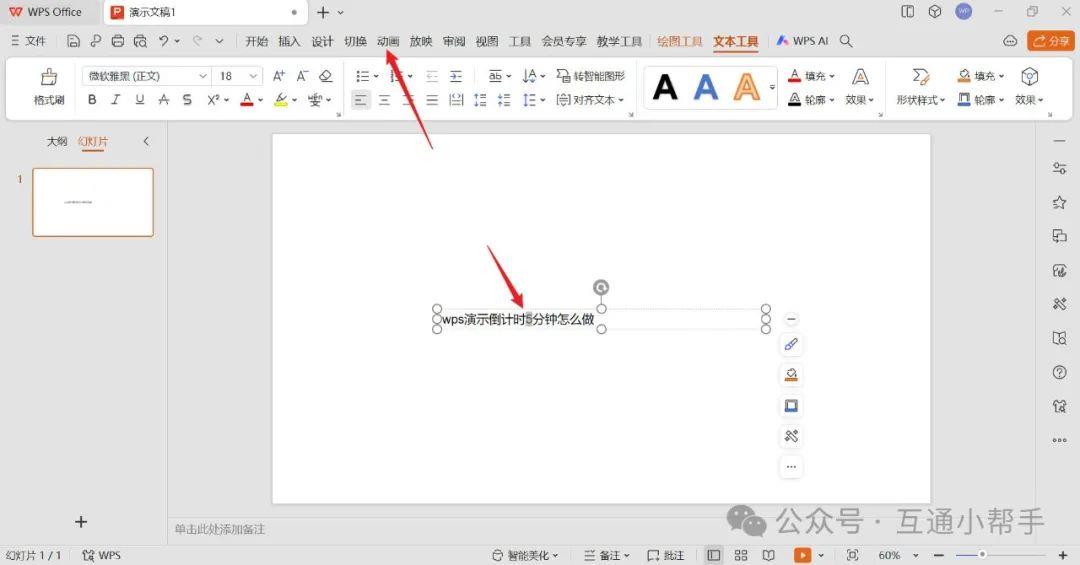This screenshot has width=1080, height=565.
Task: Click the settings sliders icon in right sidebar
Action: (1059, 168)
